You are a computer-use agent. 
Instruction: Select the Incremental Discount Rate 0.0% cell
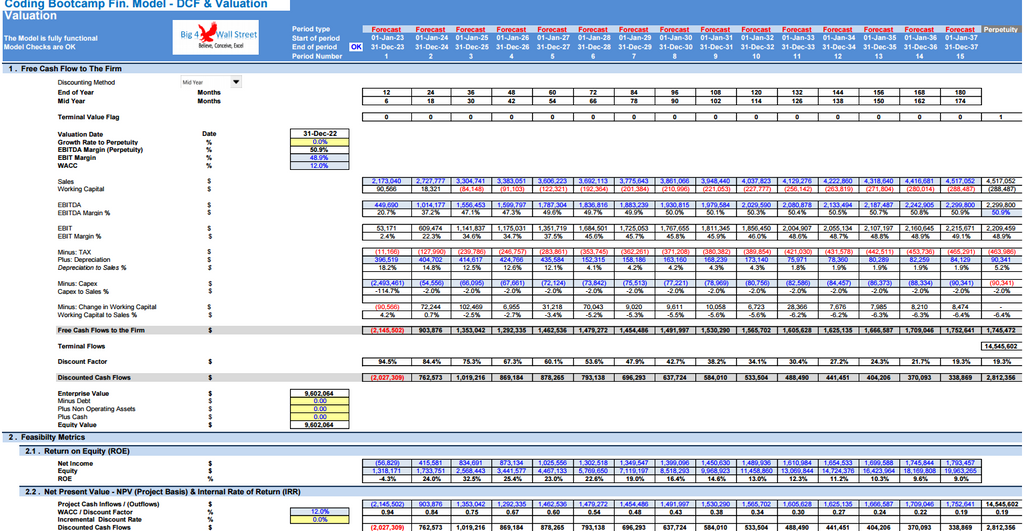(x=319, y=519)
